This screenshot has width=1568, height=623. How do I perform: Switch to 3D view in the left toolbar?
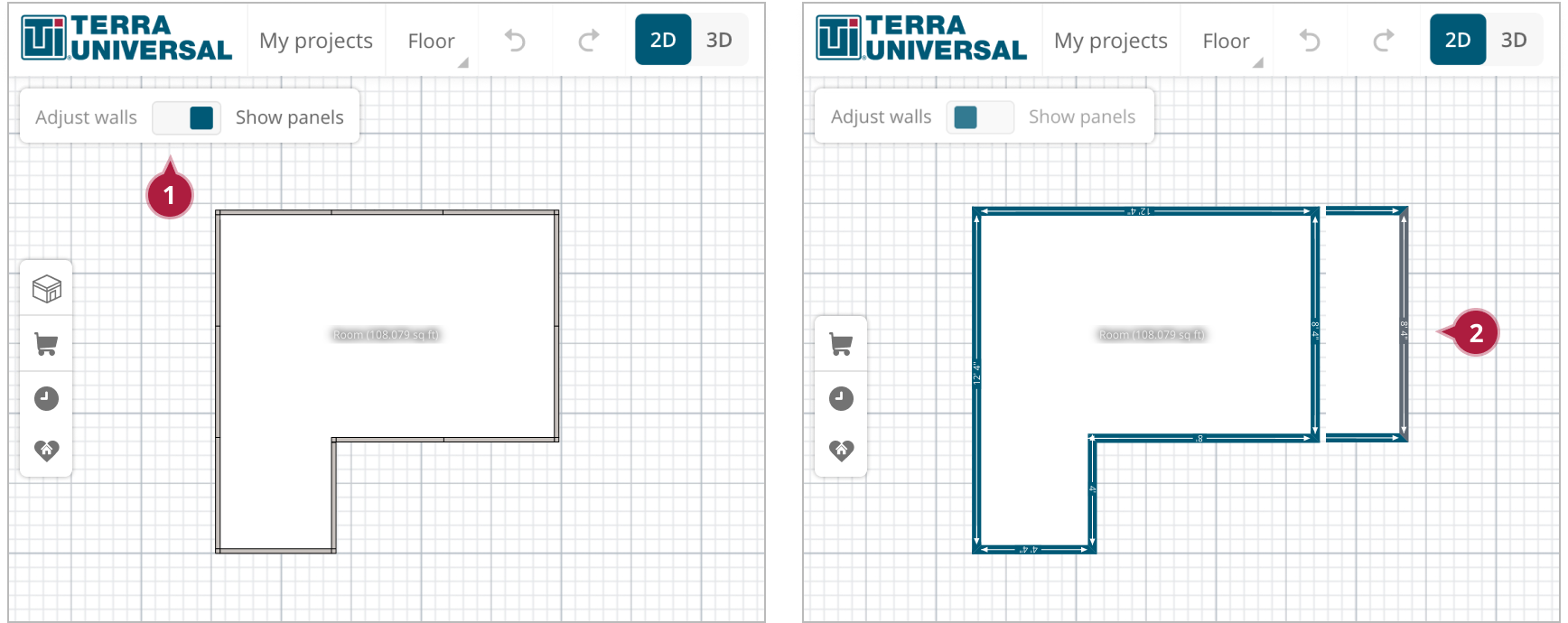[719, 40]
